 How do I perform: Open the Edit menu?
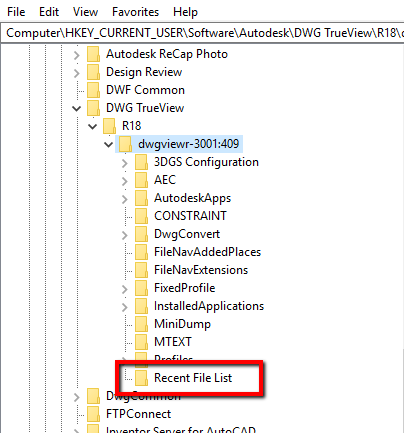click(49, 12)
